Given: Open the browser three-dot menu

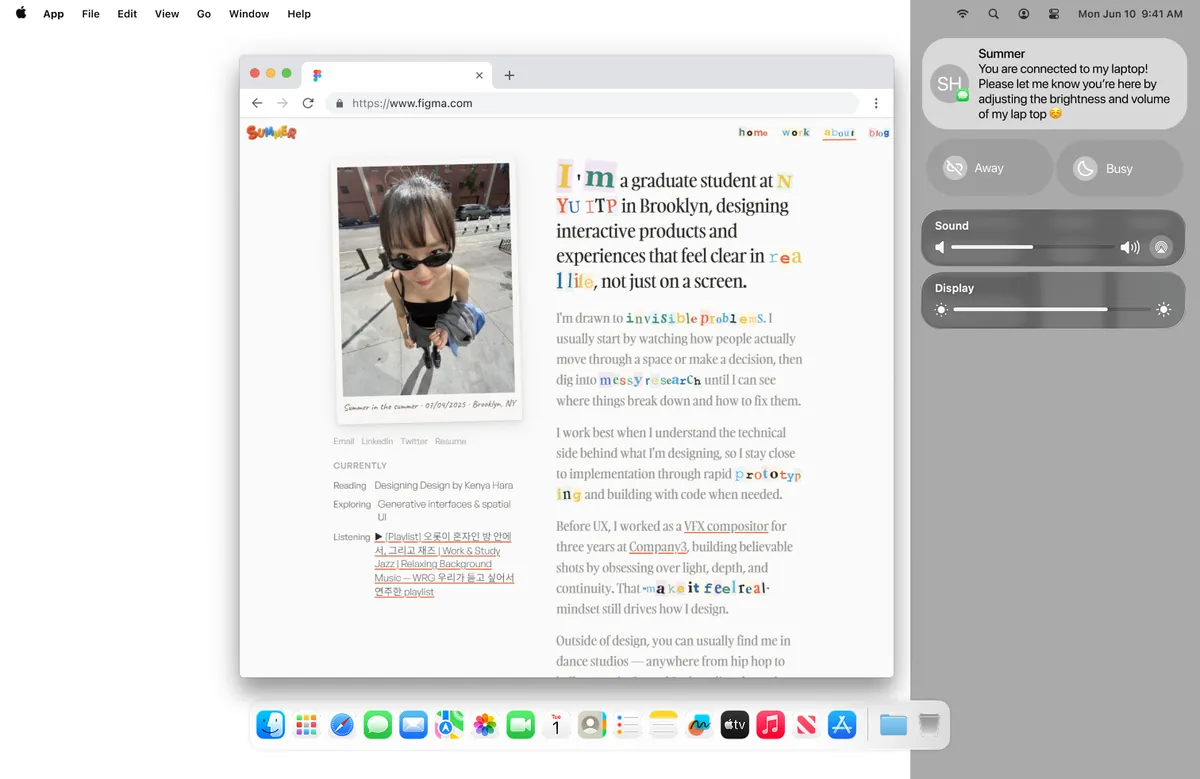Looking at the screenshot, I should [x=876, y=103].
